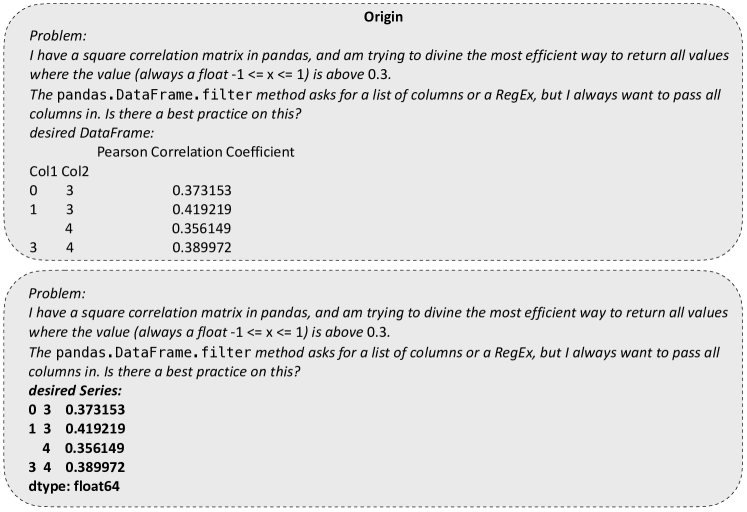Screen dimensions: 747x512
Task: Click value 0.389972 in the DataFrame table
Action: (x=202, y=248)
